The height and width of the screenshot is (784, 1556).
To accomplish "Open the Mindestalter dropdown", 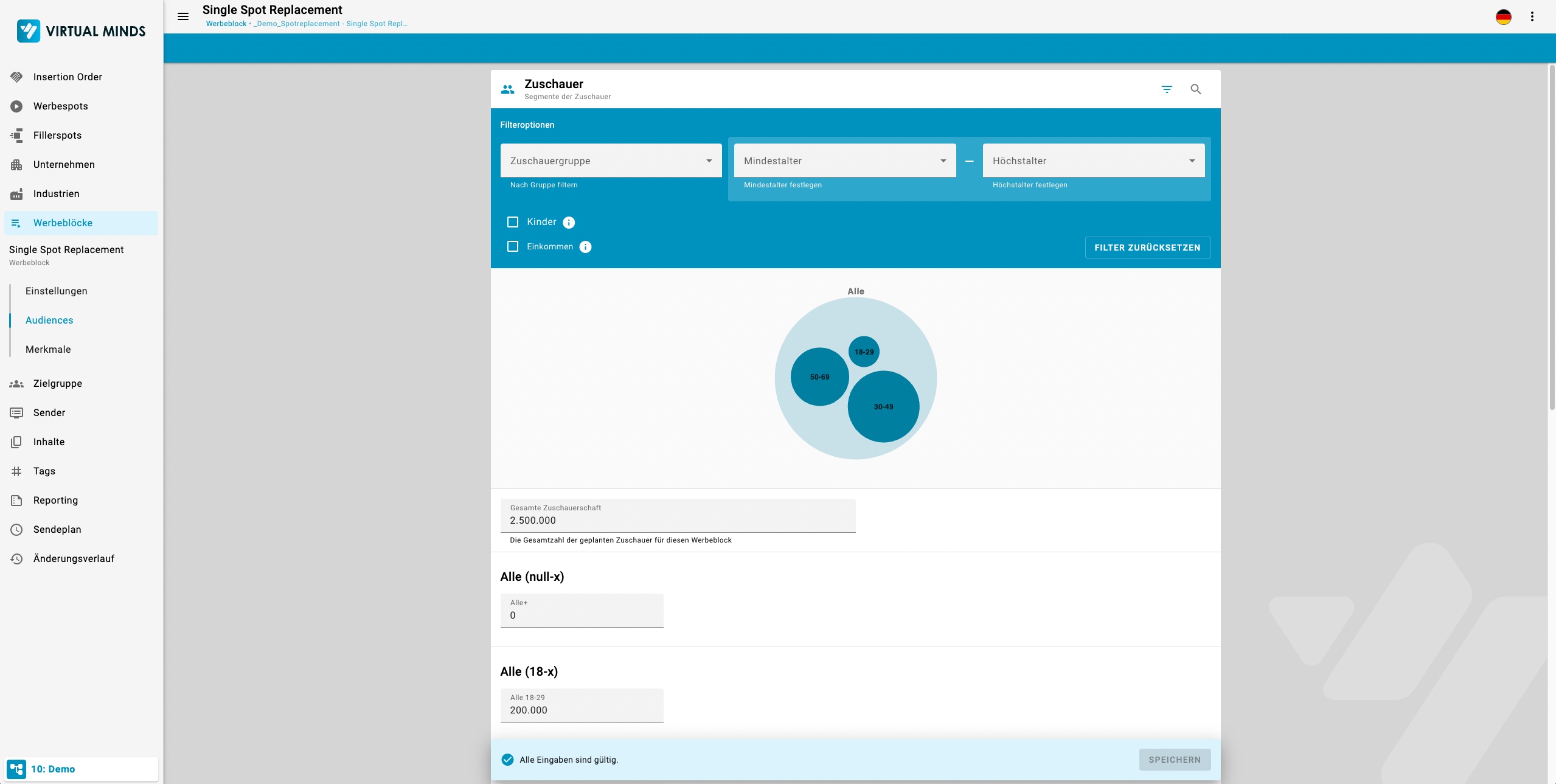I will (x=844, y=161).
